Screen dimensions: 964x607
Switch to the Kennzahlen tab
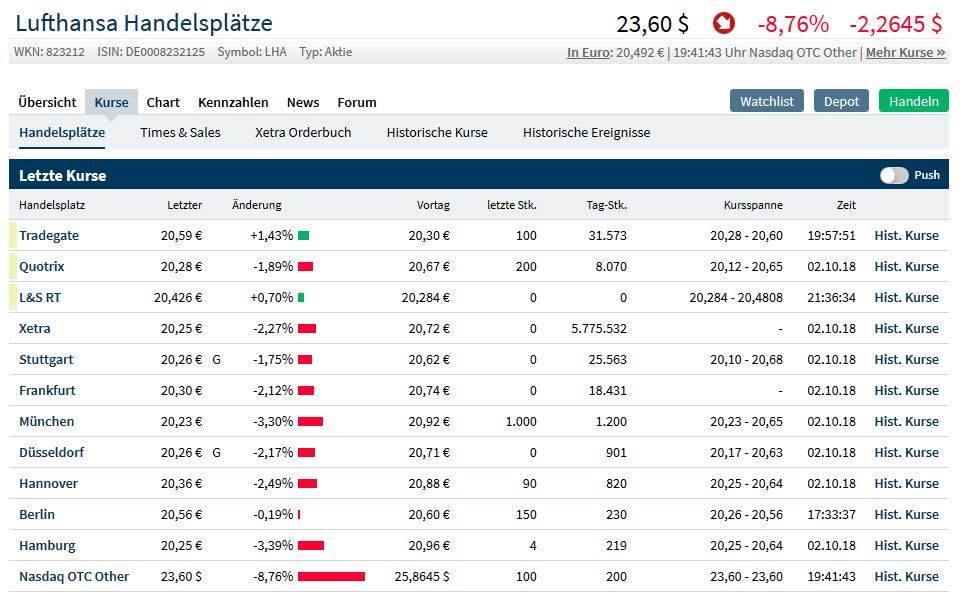(232, 101)
